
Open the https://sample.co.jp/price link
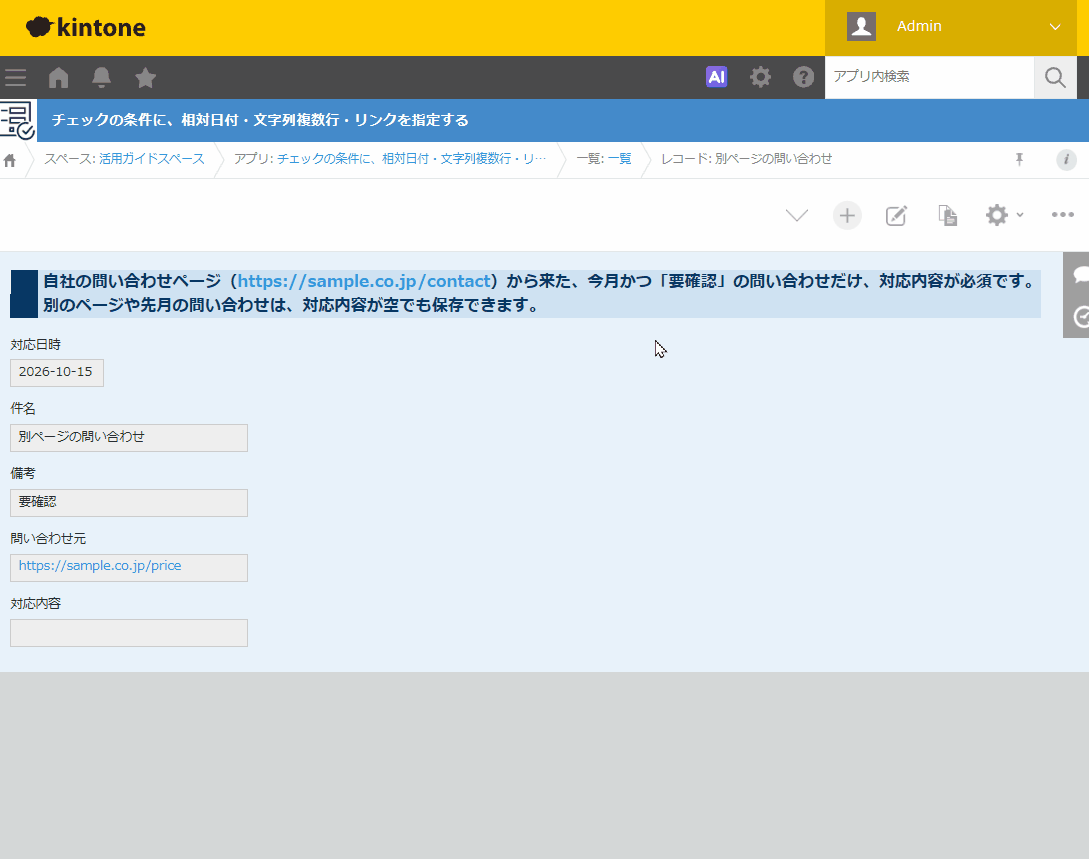pyautogui.click(x=100, y=566)
